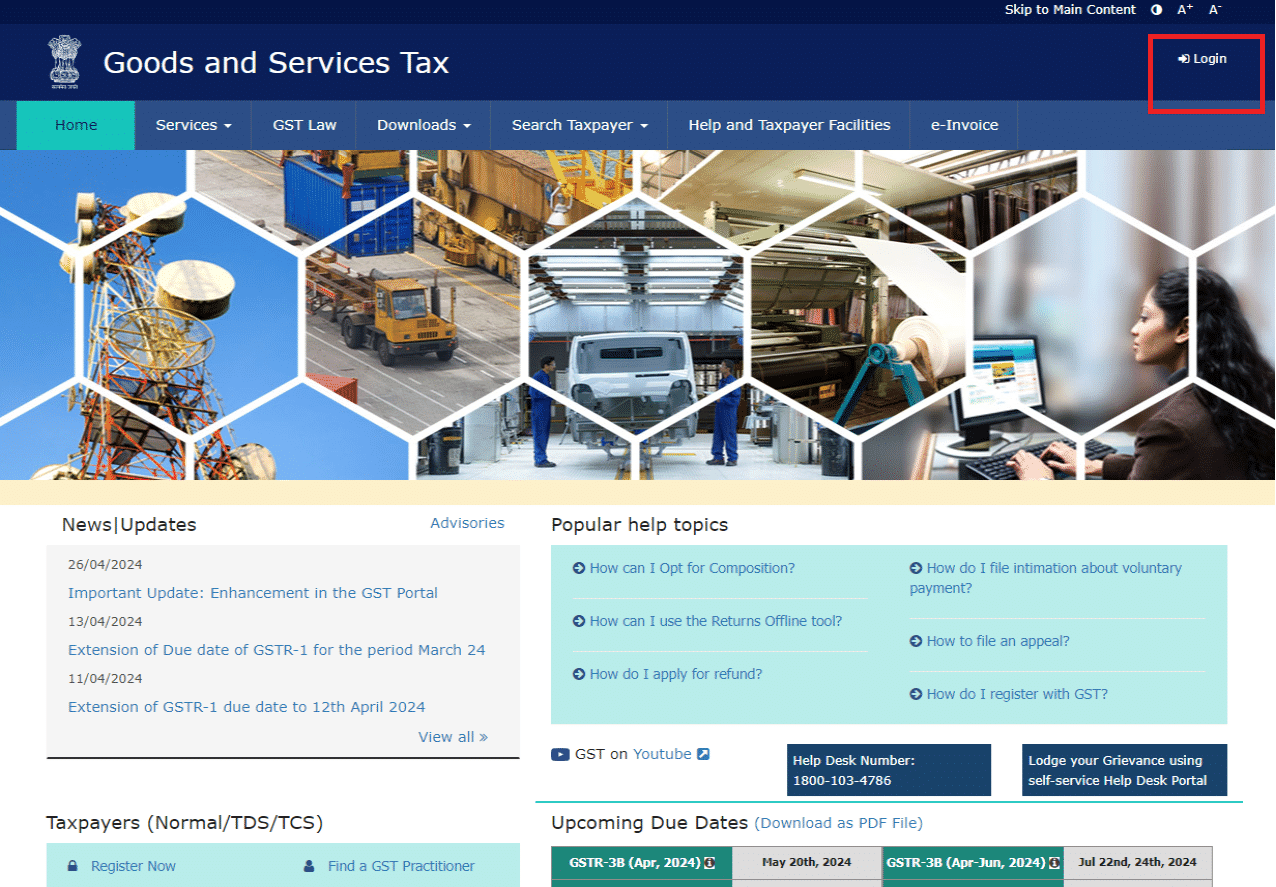This screenshot has height=887, width=1276.
Task: Open the Advisories link
Action: [467, 523]
